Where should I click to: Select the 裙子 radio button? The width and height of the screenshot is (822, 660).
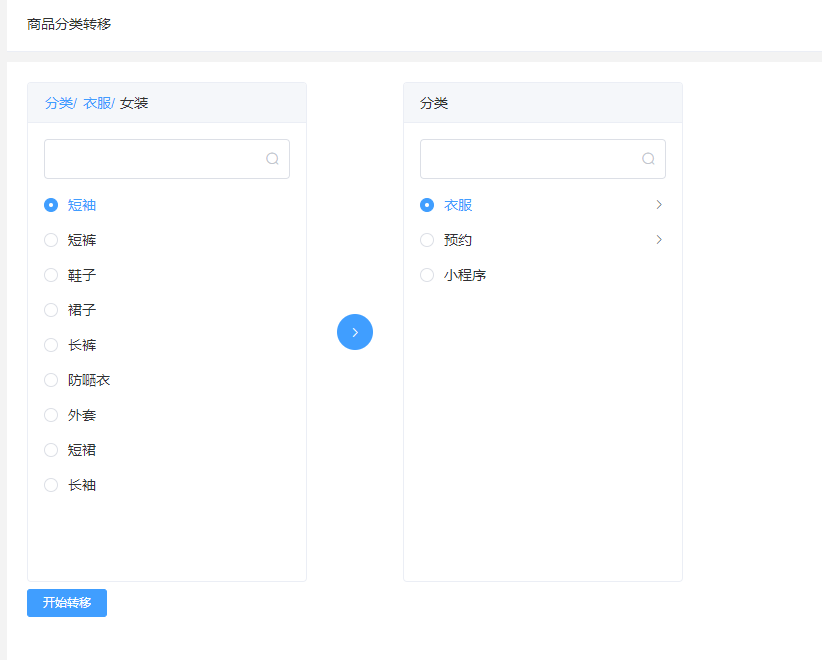pyautogui.click(x=51, y=310)
